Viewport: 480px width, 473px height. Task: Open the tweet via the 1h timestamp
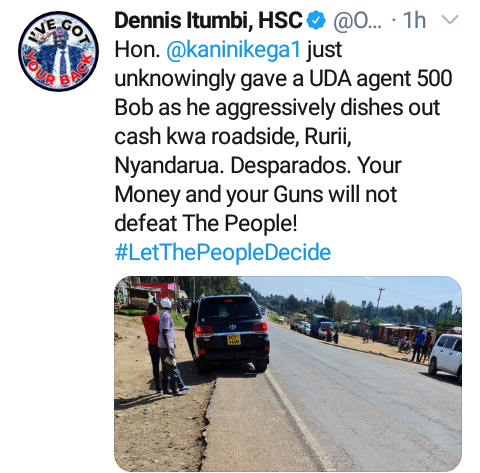(x=414, y=21)
